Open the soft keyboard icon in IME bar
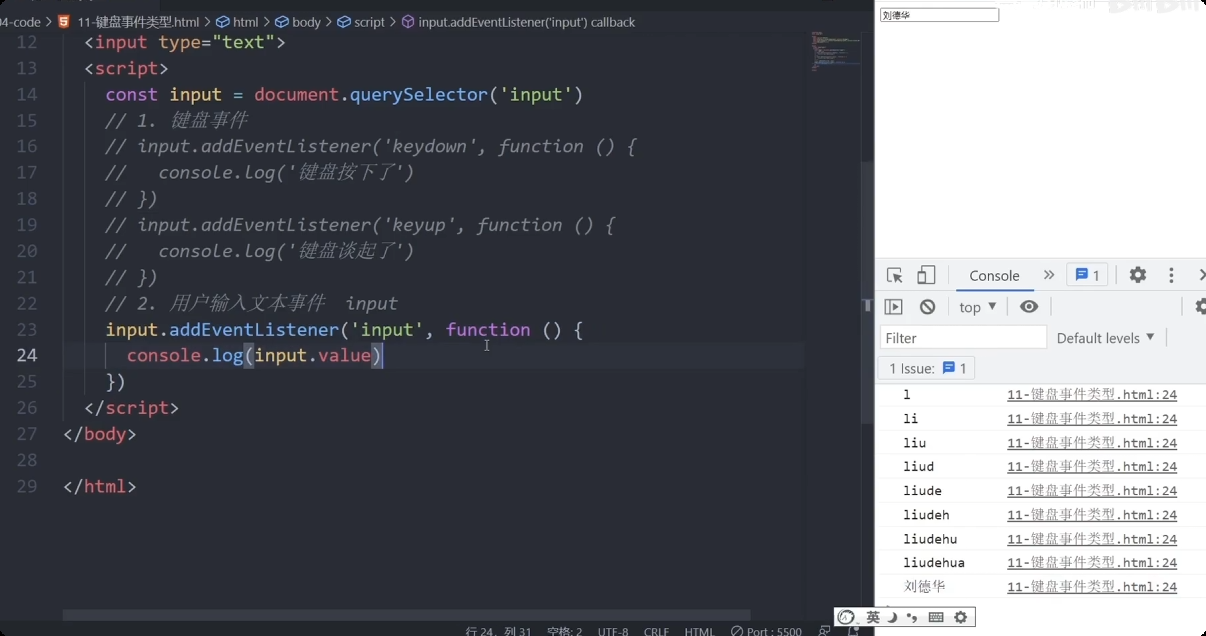 pyautogui.click(x=936, y=617)
